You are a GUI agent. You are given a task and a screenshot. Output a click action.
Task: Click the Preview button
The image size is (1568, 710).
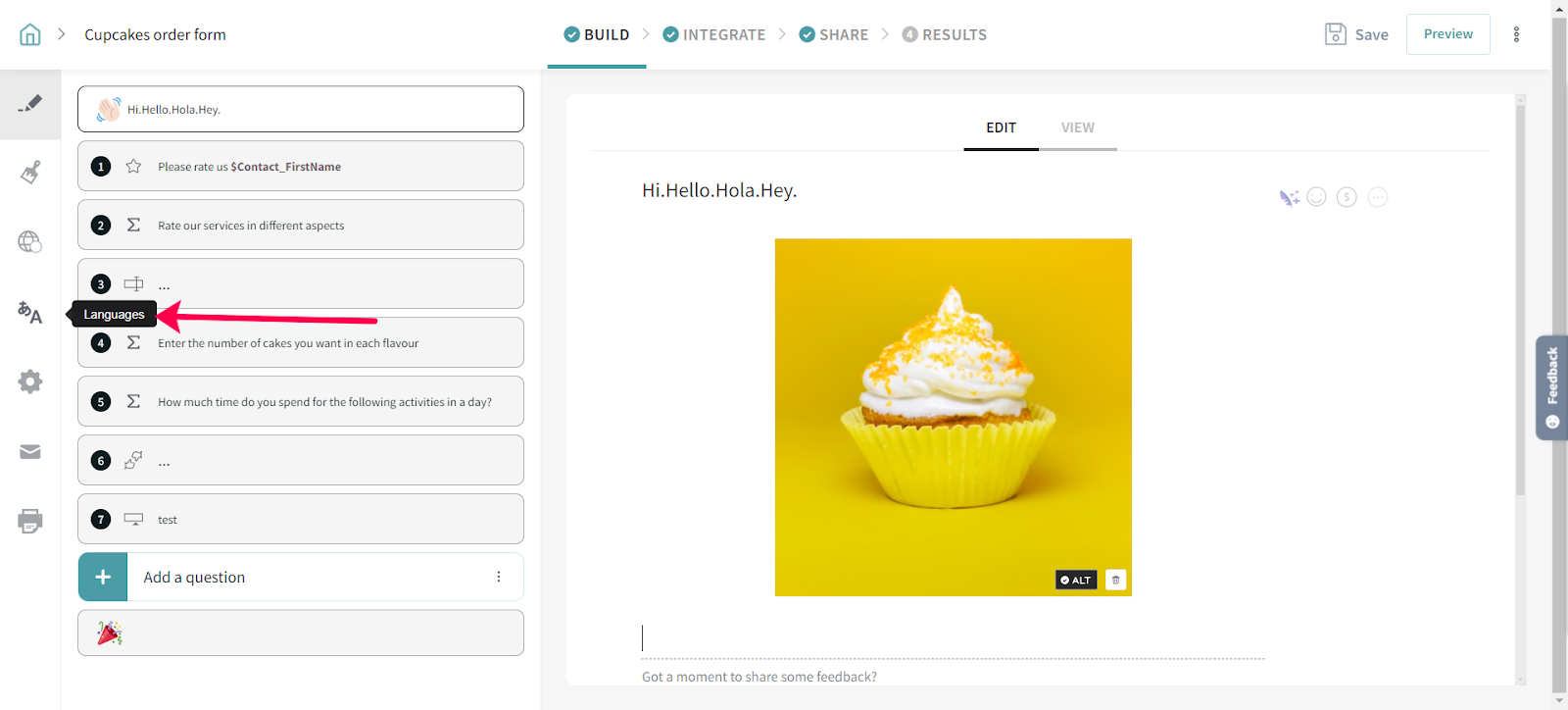(1447, 34)
